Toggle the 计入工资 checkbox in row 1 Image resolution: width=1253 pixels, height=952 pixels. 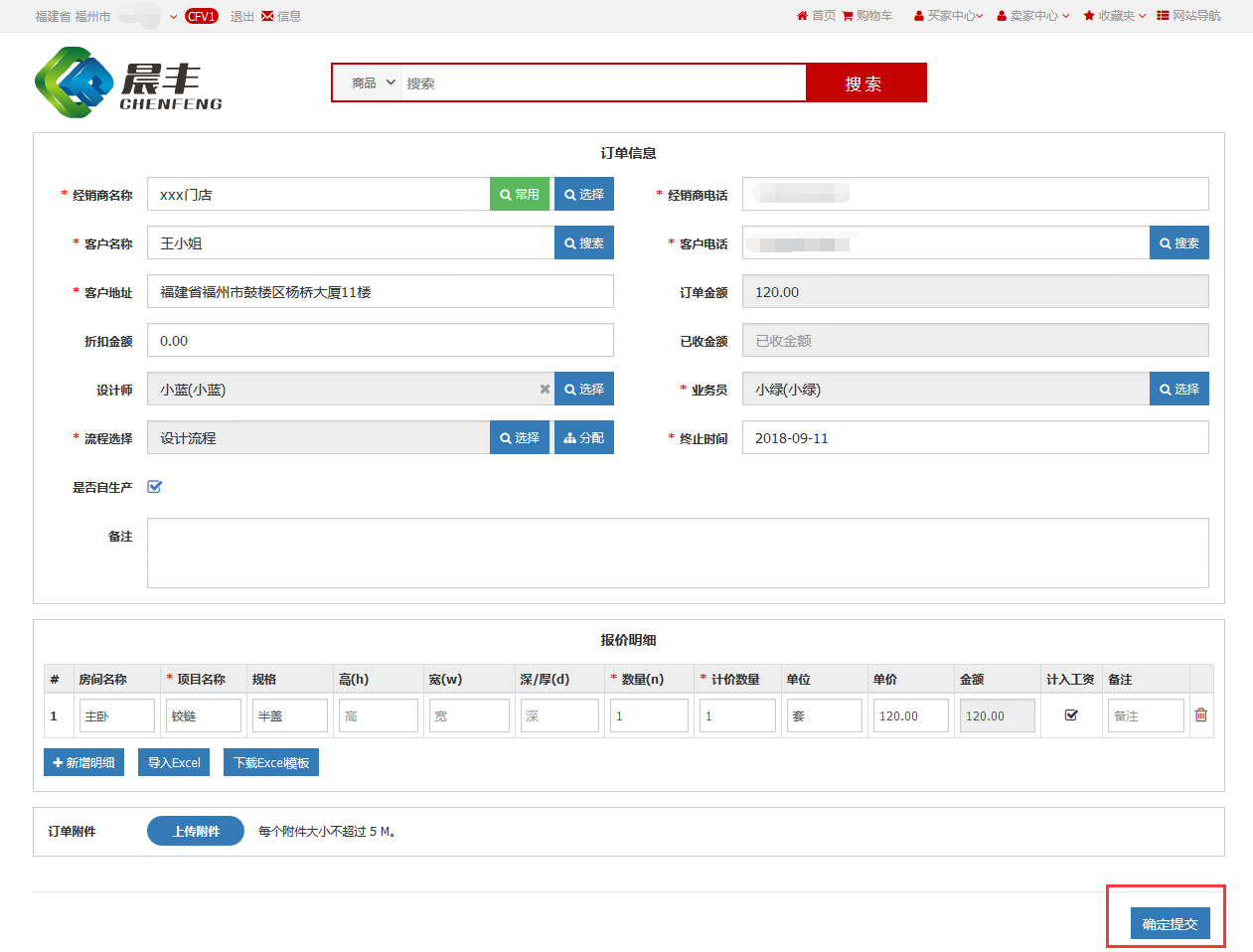(x=1071, y=715)
